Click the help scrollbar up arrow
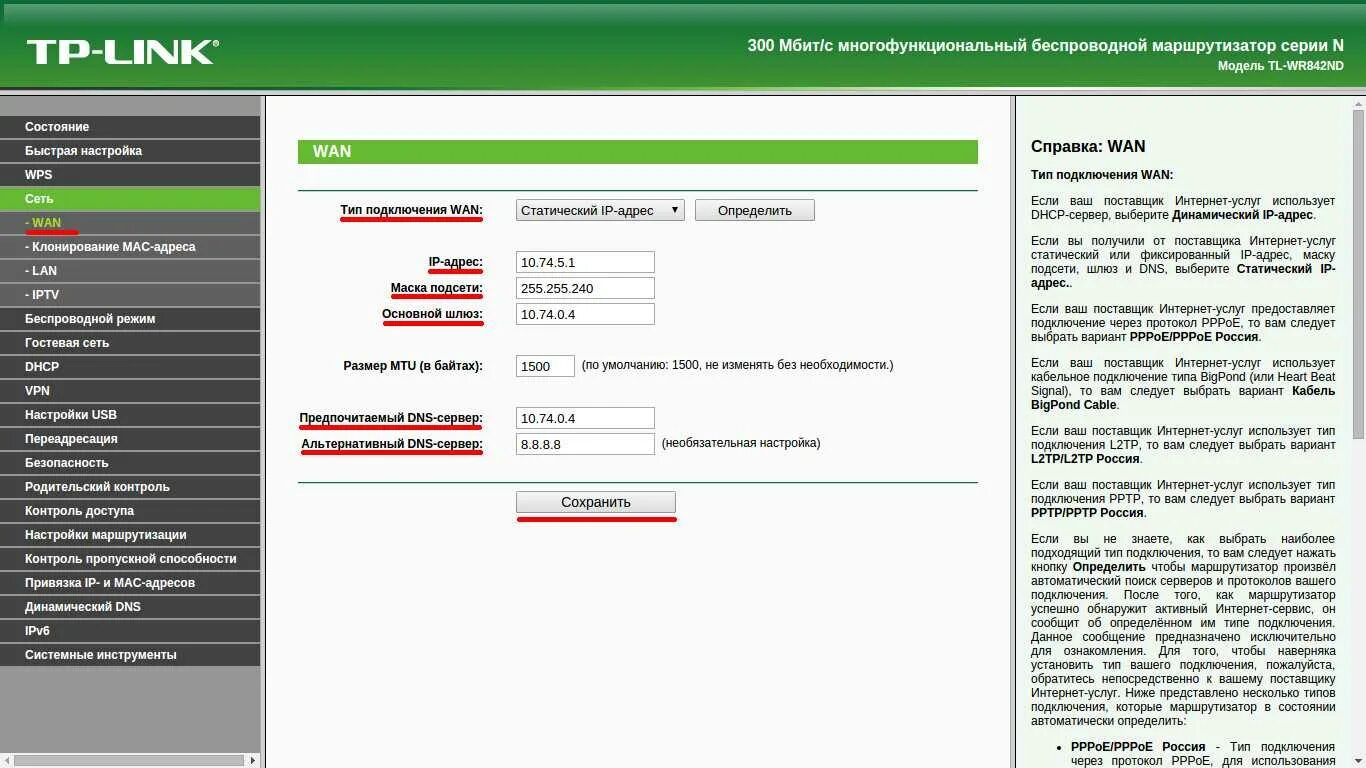Screen dimensions: 1366x768 click(x=1358, y=103)
